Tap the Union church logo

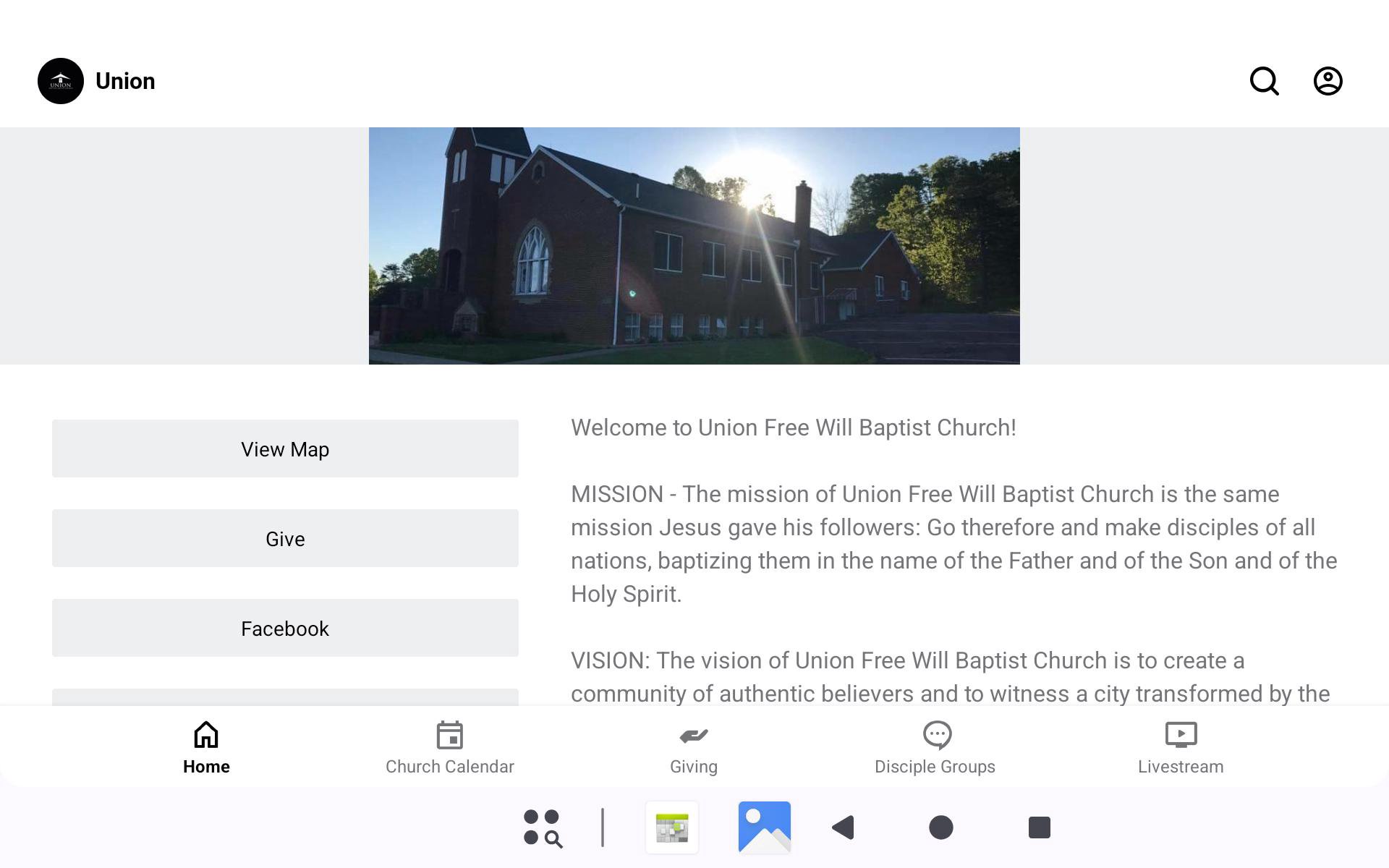61,81
